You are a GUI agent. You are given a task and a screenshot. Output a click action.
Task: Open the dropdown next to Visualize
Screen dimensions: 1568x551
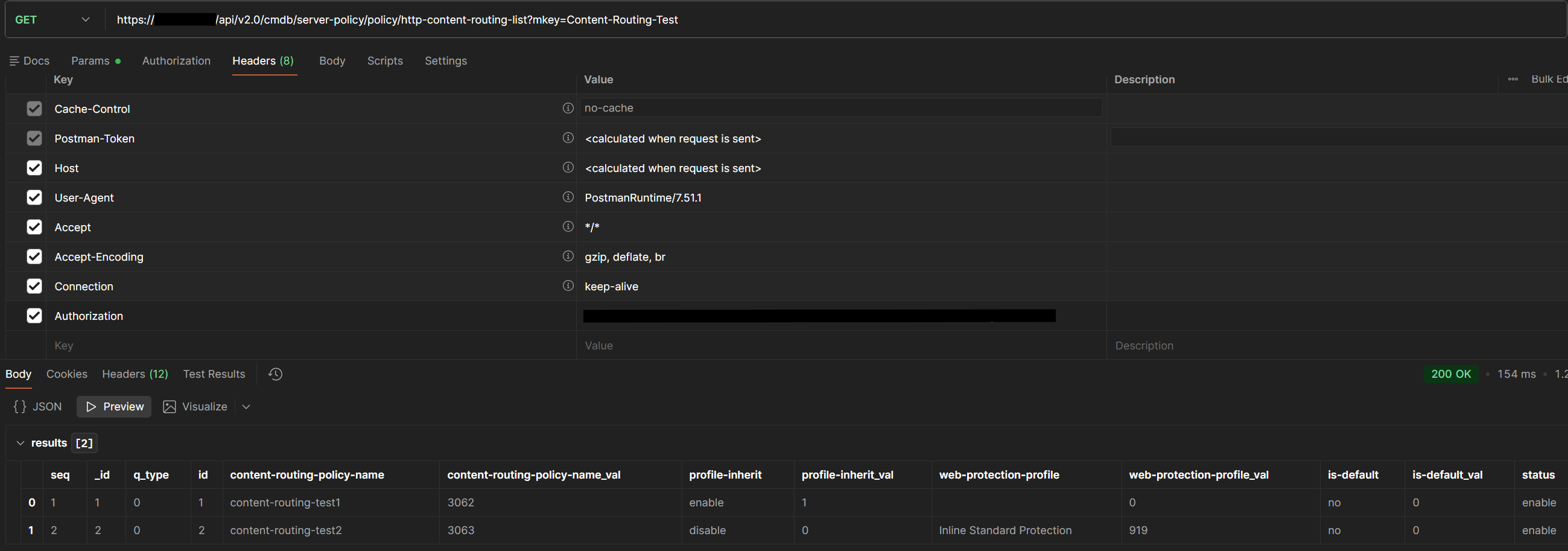(246, 407)
